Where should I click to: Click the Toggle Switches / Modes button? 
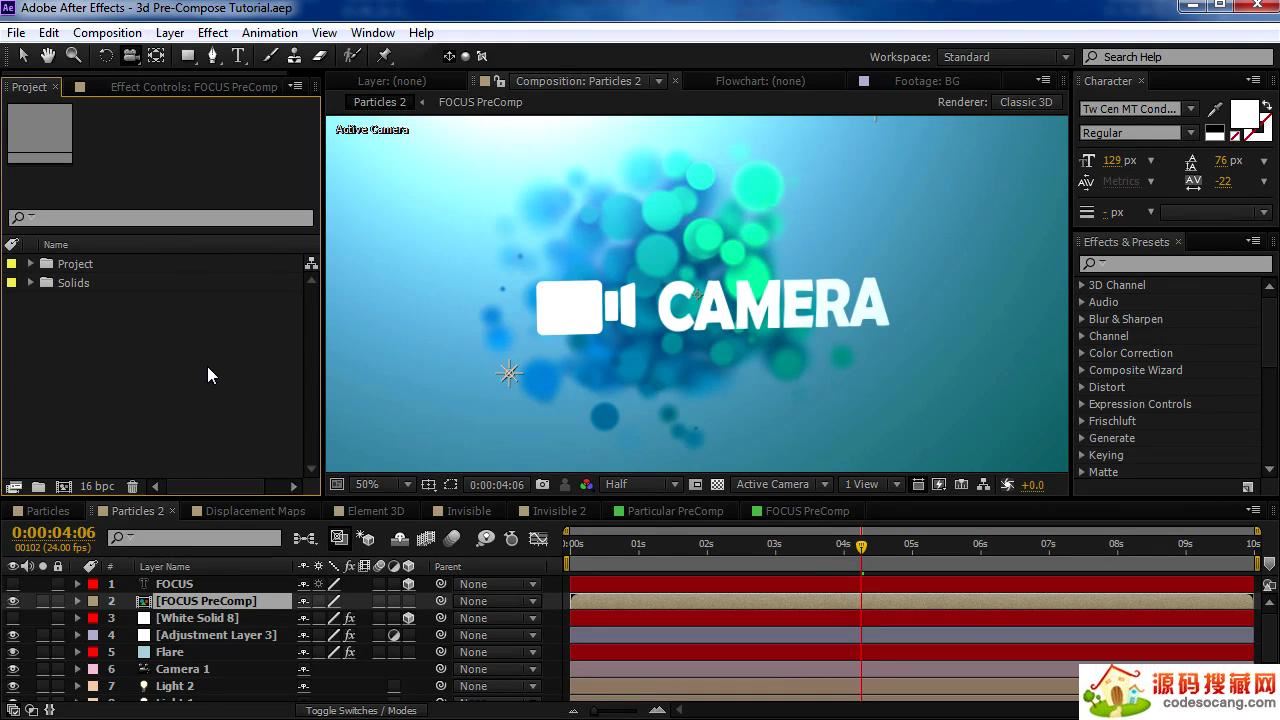(361, 710)
